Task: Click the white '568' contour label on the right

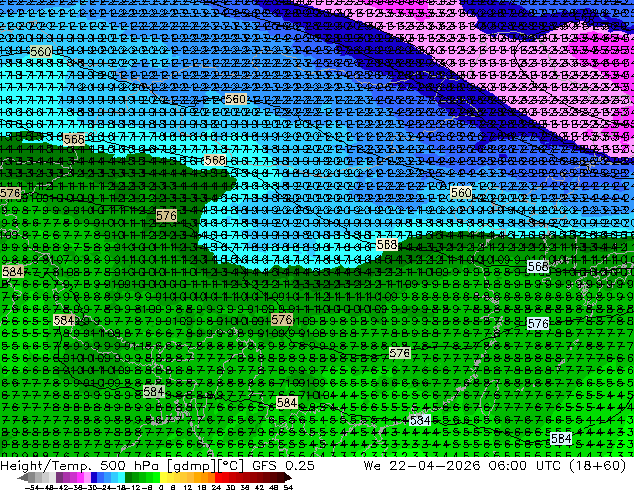Action: click(x=538, y=266)
